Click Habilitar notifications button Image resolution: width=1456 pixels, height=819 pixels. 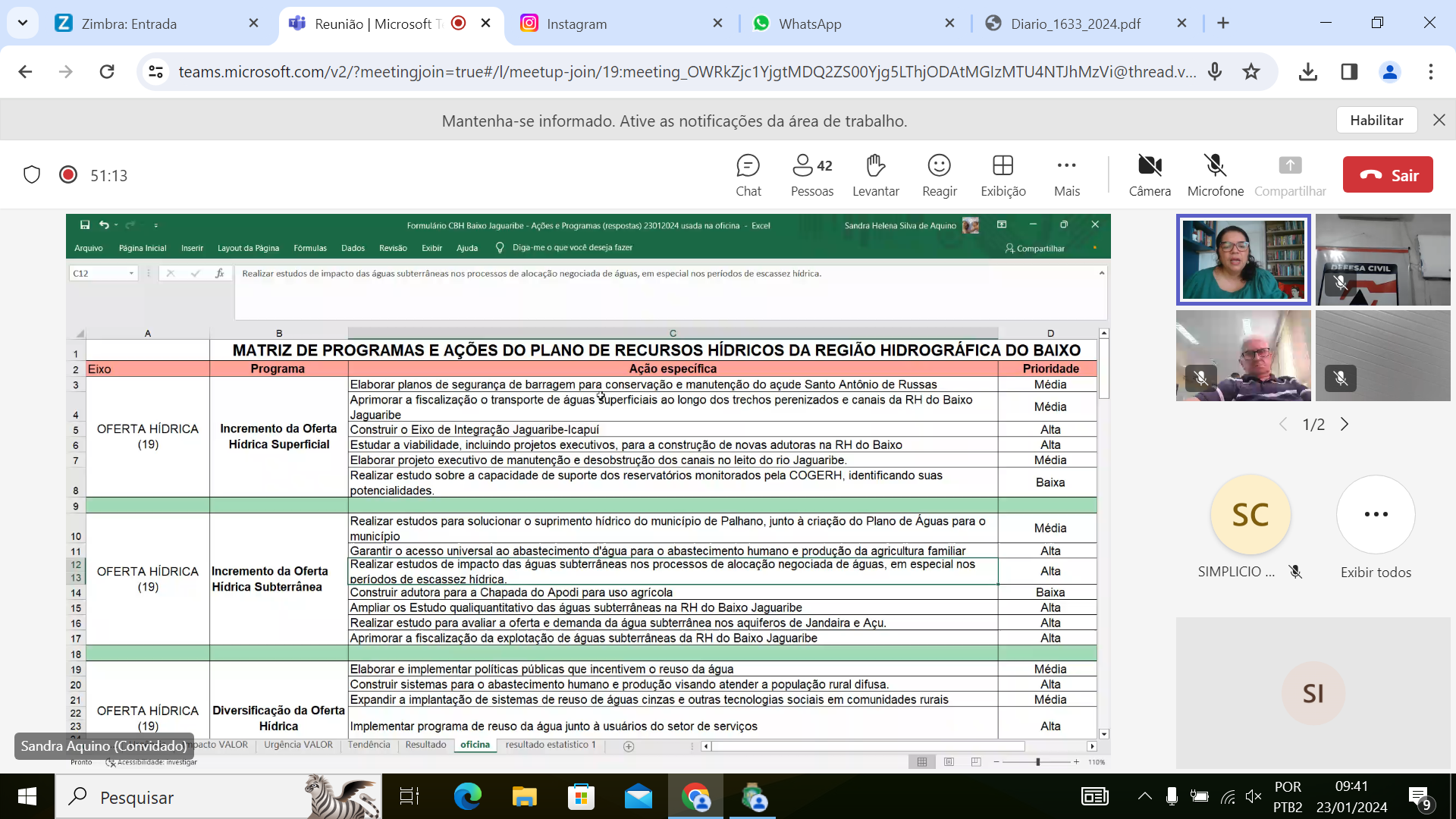(x=1376, y=120)
